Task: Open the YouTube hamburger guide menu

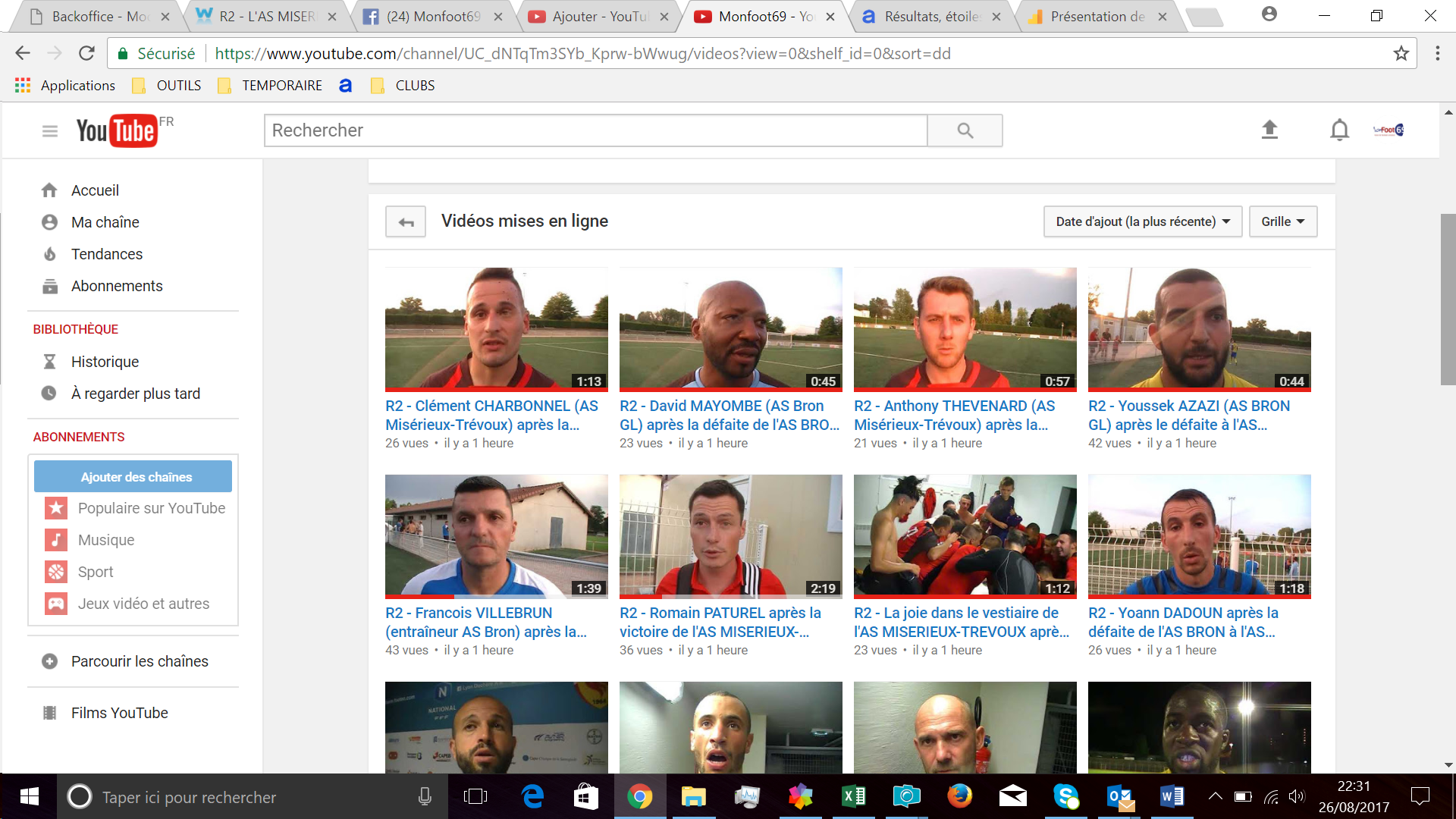Action: click(x=50, y=131)
